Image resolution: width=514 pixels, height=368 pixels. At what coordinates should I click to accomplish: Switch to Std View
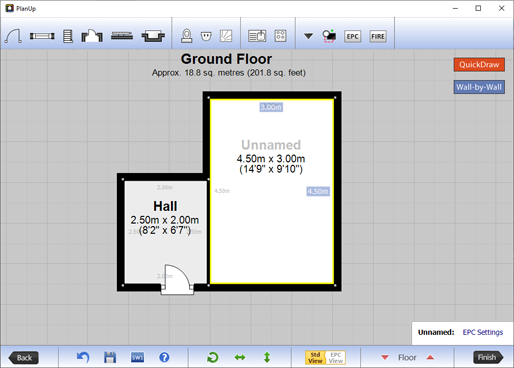click(315, 357)
